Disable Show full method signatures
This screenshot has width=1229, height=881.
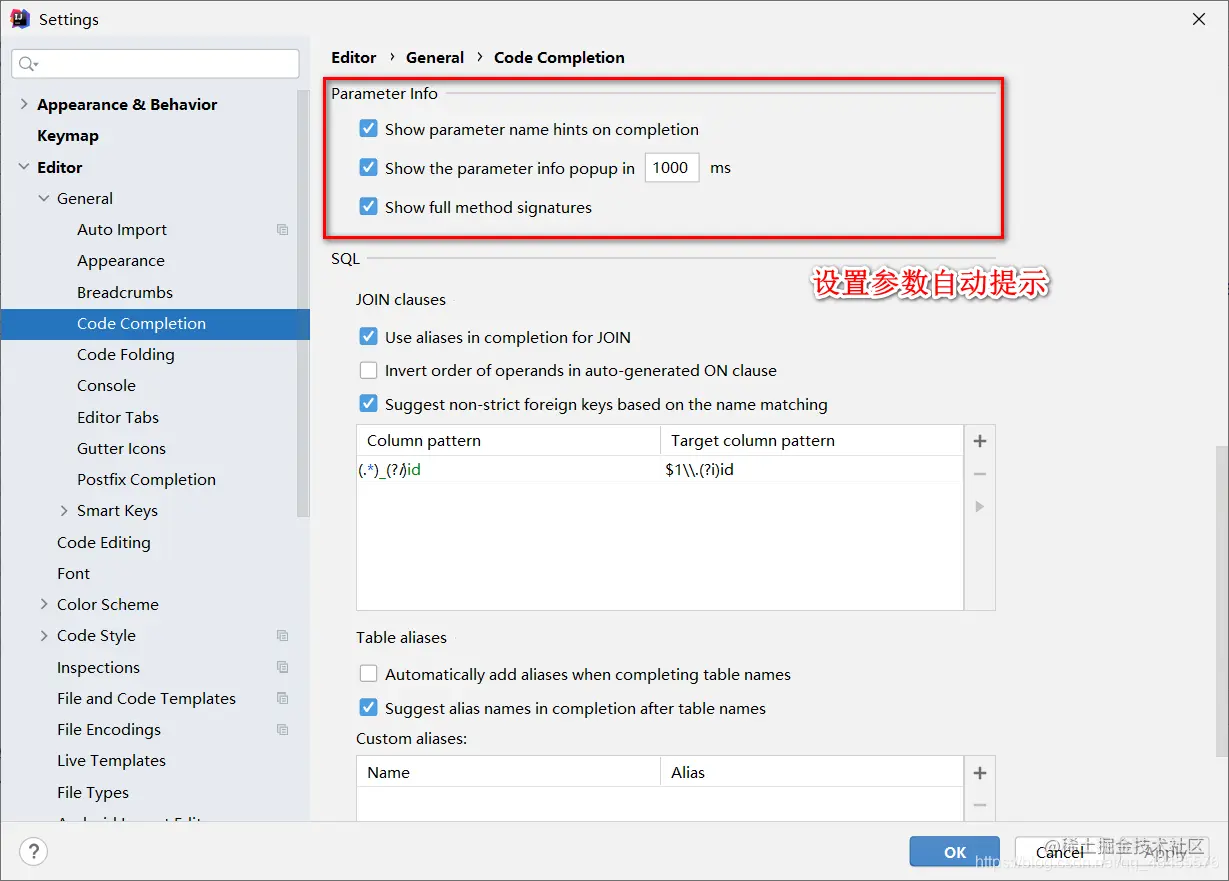pyautogui.click(x=369, y=207)
